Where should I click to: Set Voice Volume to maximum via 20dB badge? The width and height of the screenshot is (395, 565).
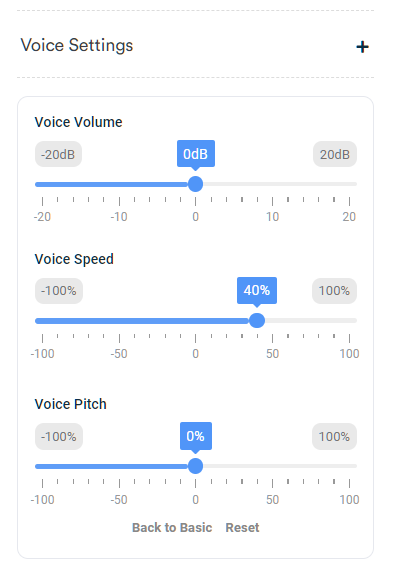coord(335,154)
